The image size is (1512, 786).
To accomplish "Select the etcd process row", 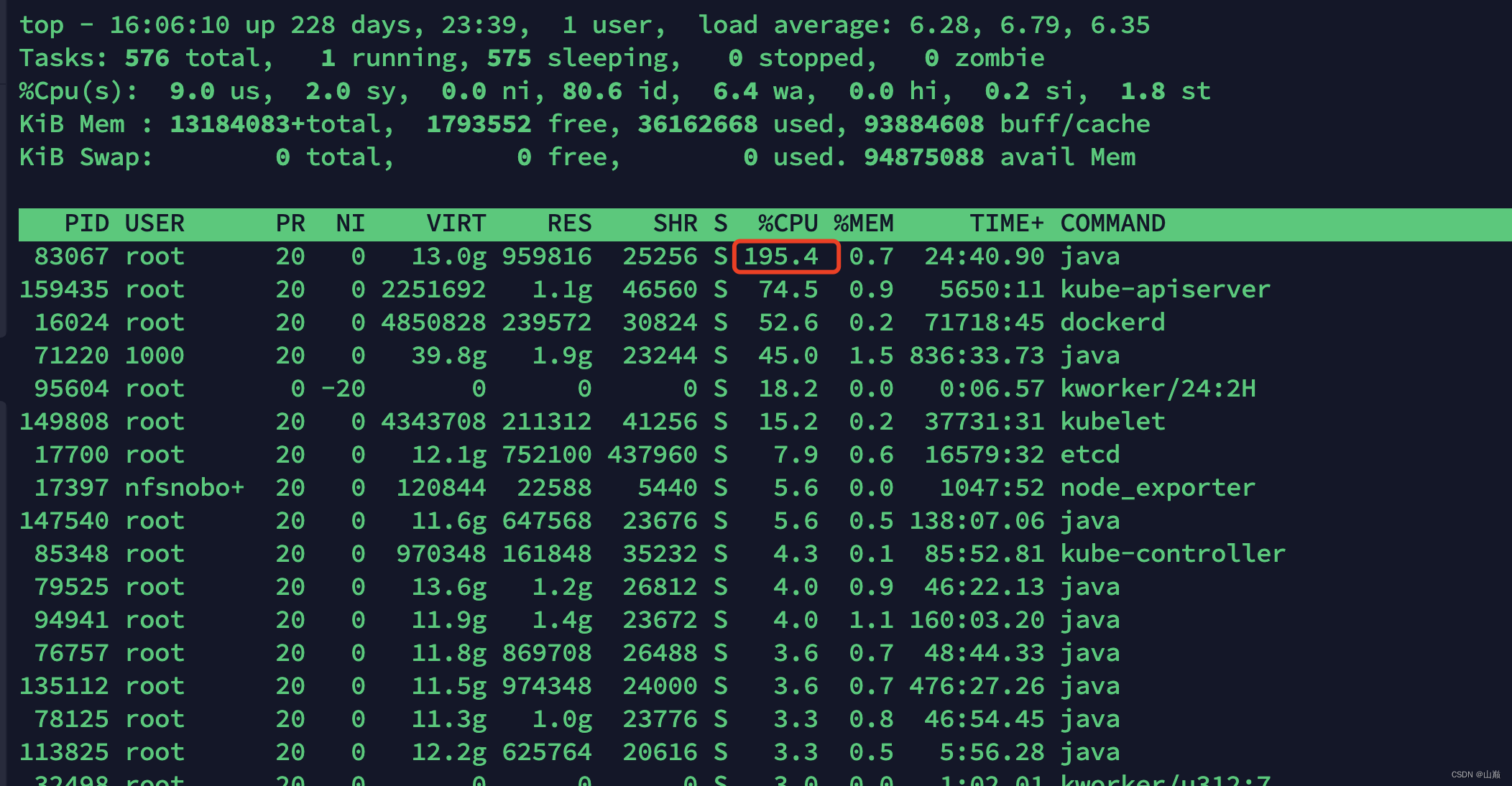I will tap(1089, 454).
